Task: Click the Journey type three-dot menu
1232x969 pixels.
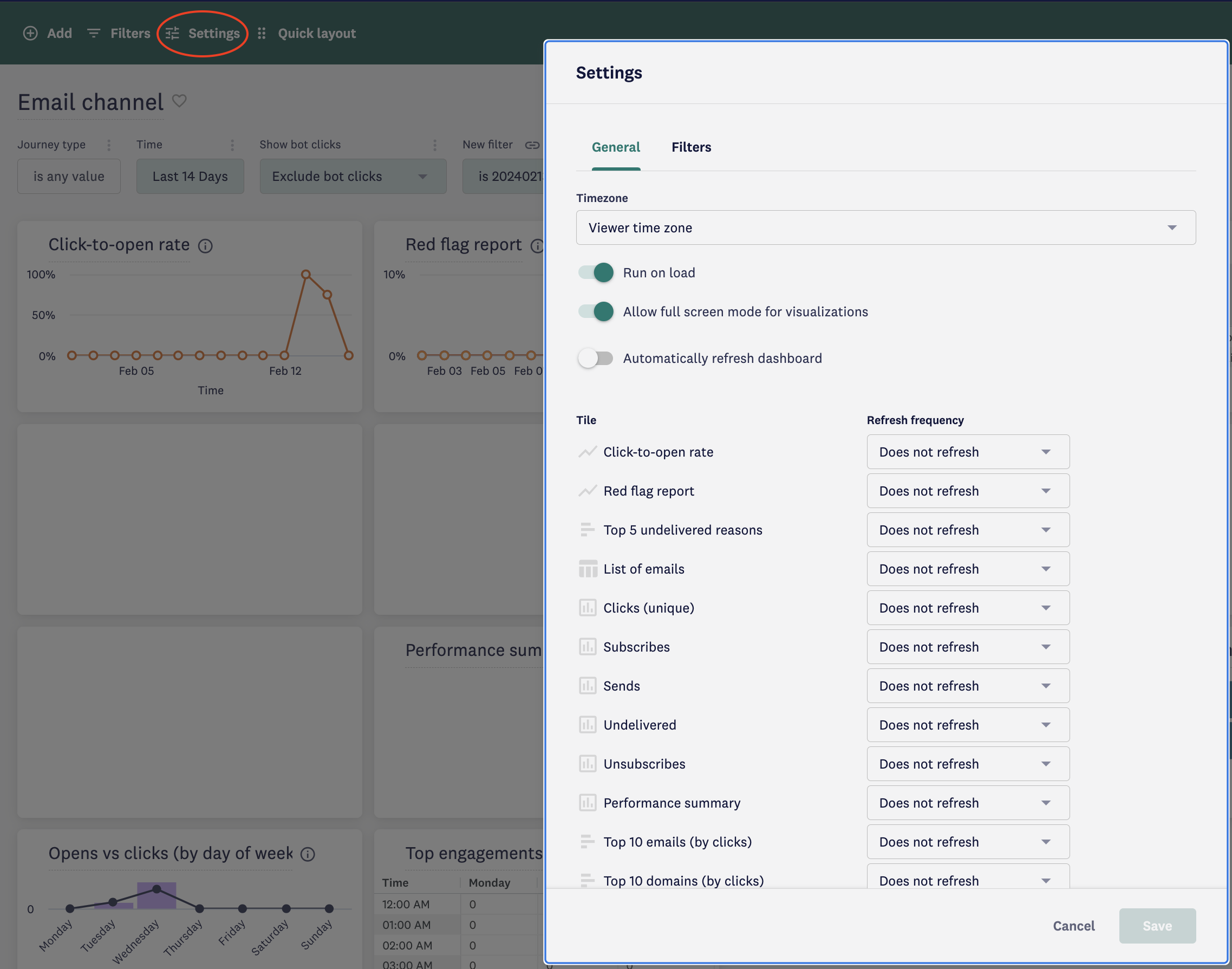Action: [109, 145]
